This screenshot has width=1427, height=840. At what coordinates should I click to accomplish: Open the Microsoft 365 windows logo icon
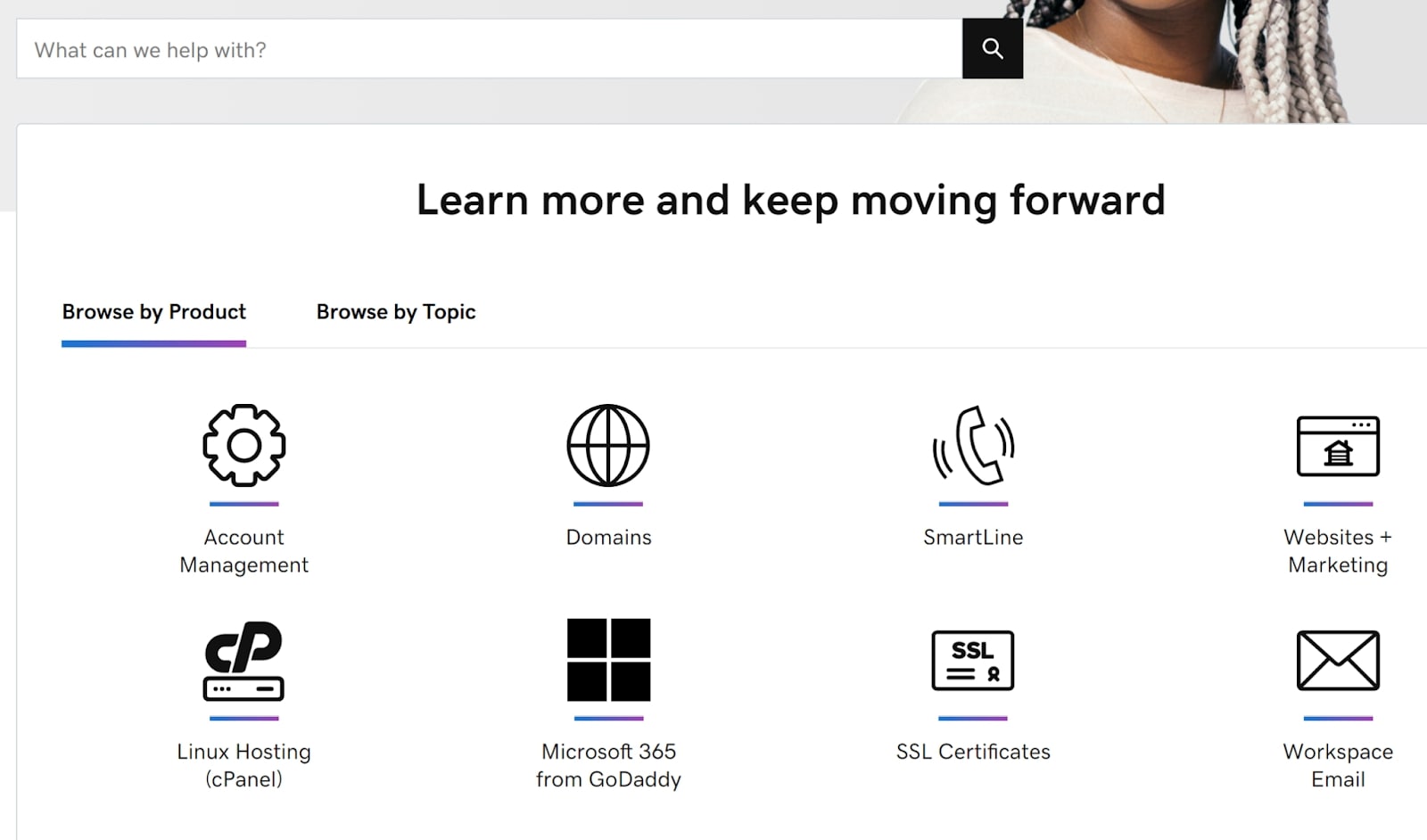(x=608, y=661)
